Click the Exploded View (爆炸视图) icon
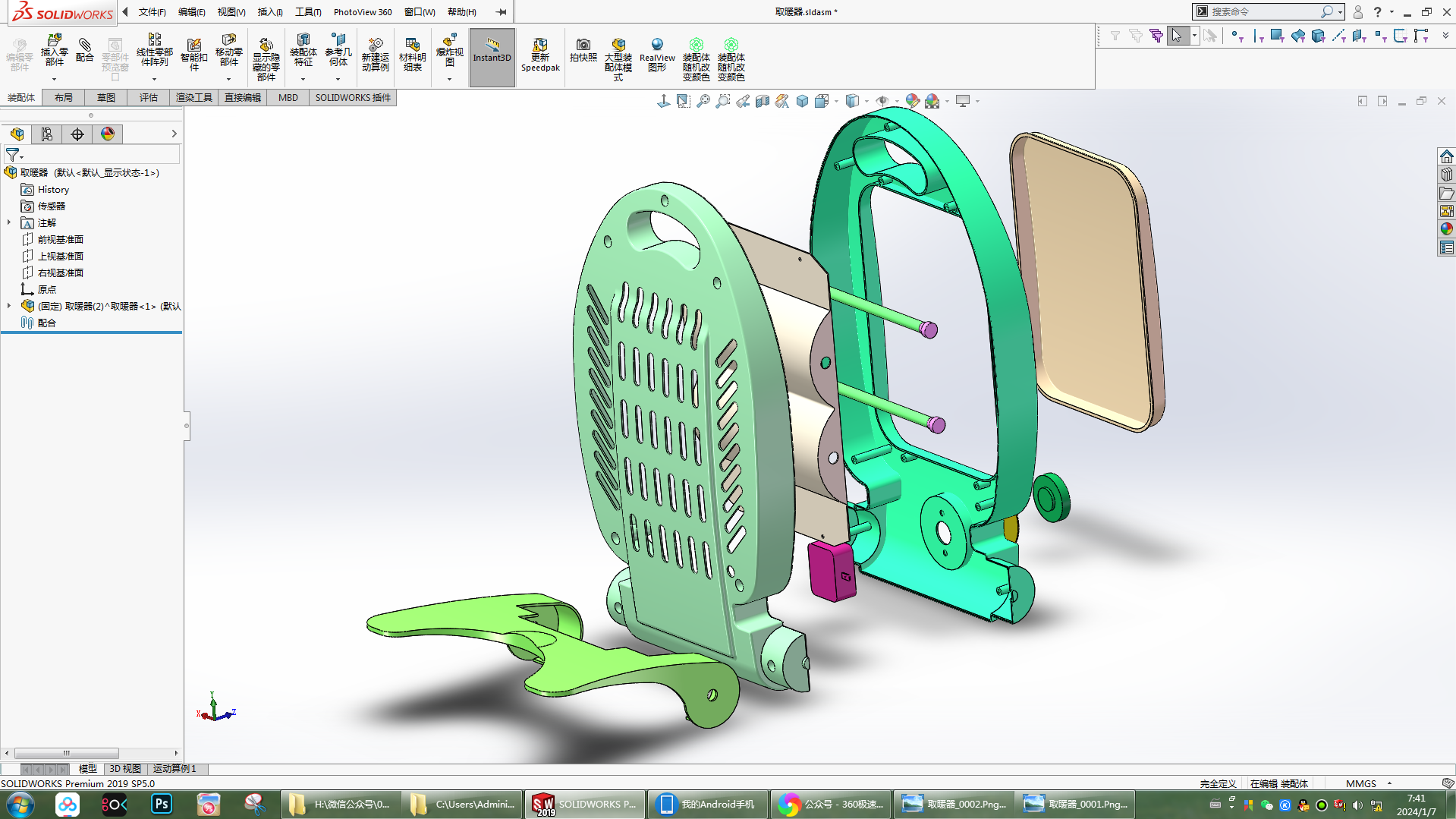Image resolution: width=1456 pixels, height=819 pixels. [x=450, y=51]
